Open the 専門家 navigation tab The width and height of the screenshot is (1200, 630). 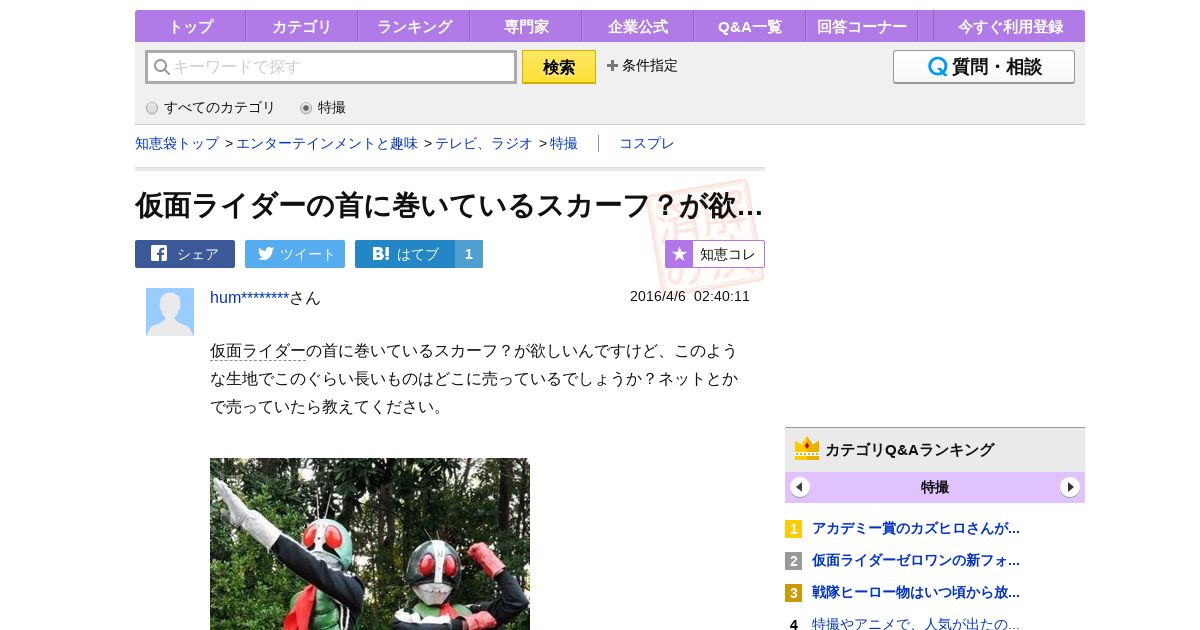coord(525,26)
